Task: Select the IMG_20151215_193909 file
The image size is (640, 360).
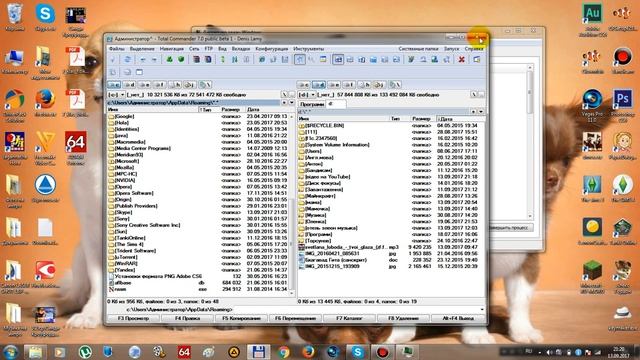Action: (332, 266)
